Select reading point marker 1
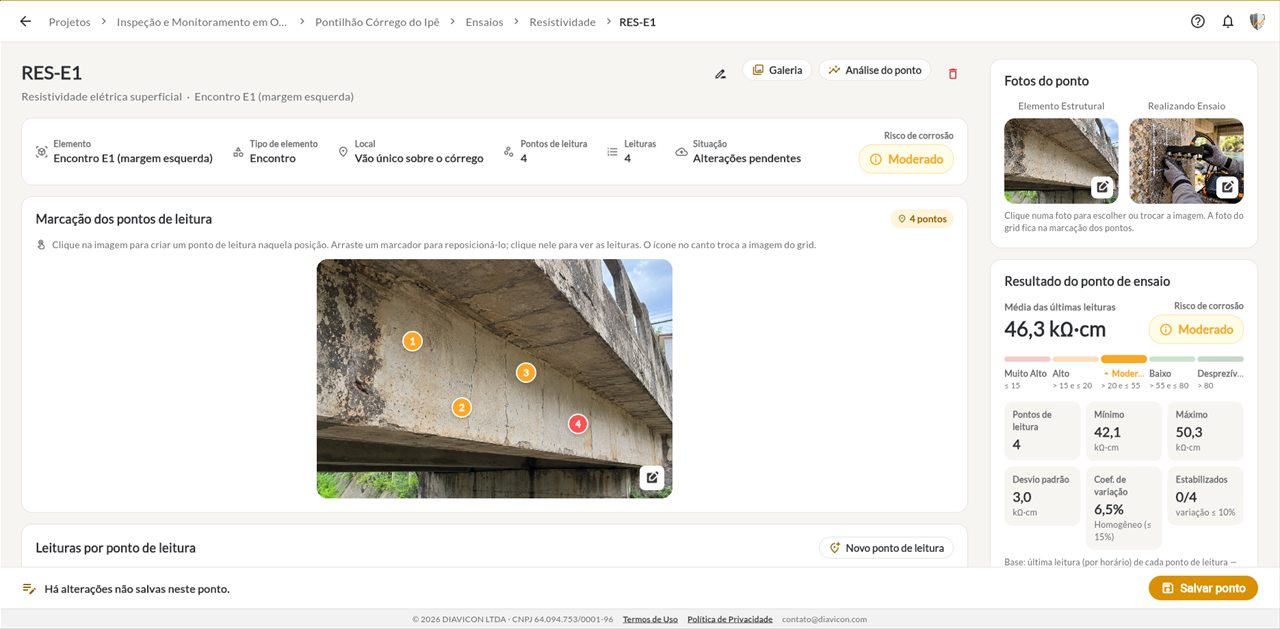Image resolution: width=1280 pixels, height=629 pixels. coord(412,341)
